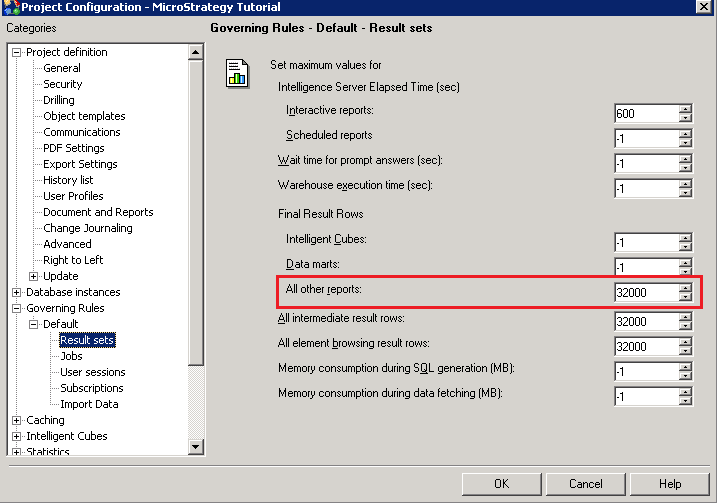Open Export Settings in the tree
This screenshot has height=503, width=717.
coord(80,164)
